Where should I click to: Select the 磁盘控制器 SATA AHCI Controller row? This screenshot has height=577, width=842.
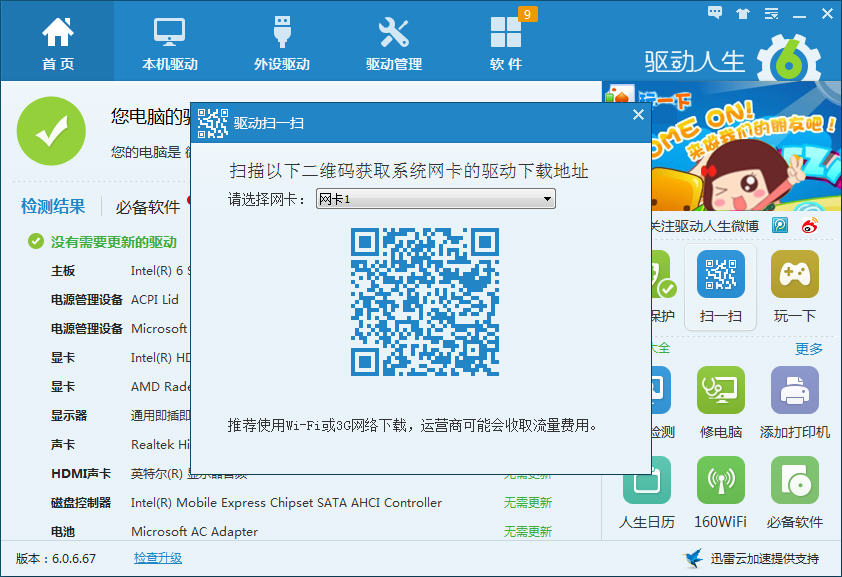pos(302,503)
